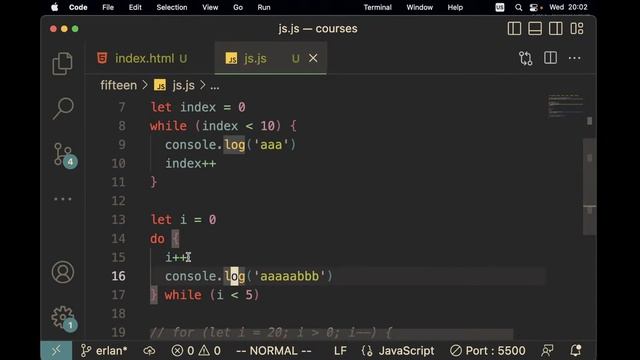Open the feedback person icon in status bar
The width and height of the screenshot is (640, 360).
pos(547,351)
